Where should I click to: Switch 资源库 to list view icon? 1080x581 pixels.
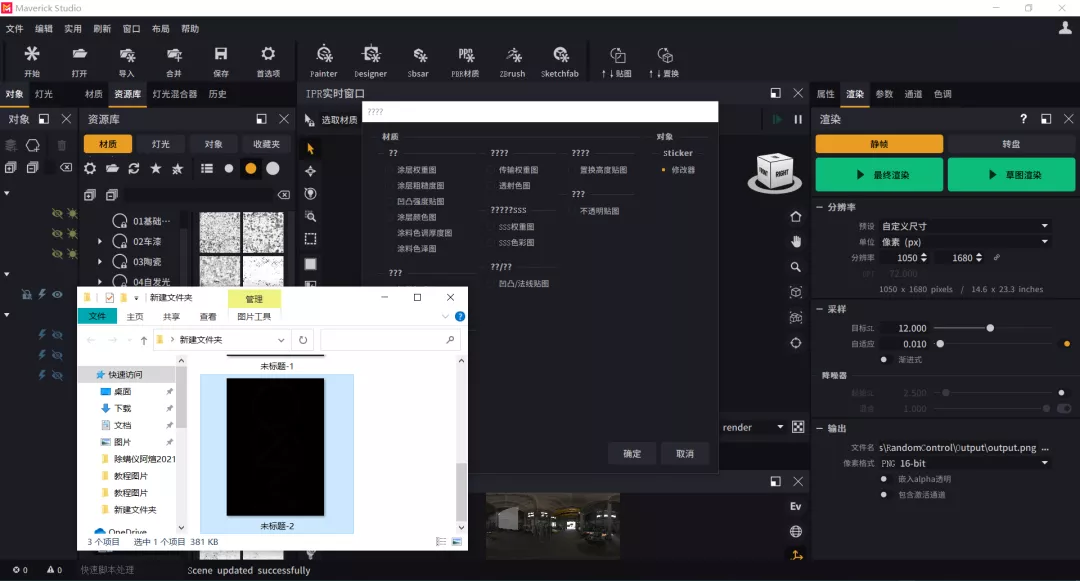point(207,168)
